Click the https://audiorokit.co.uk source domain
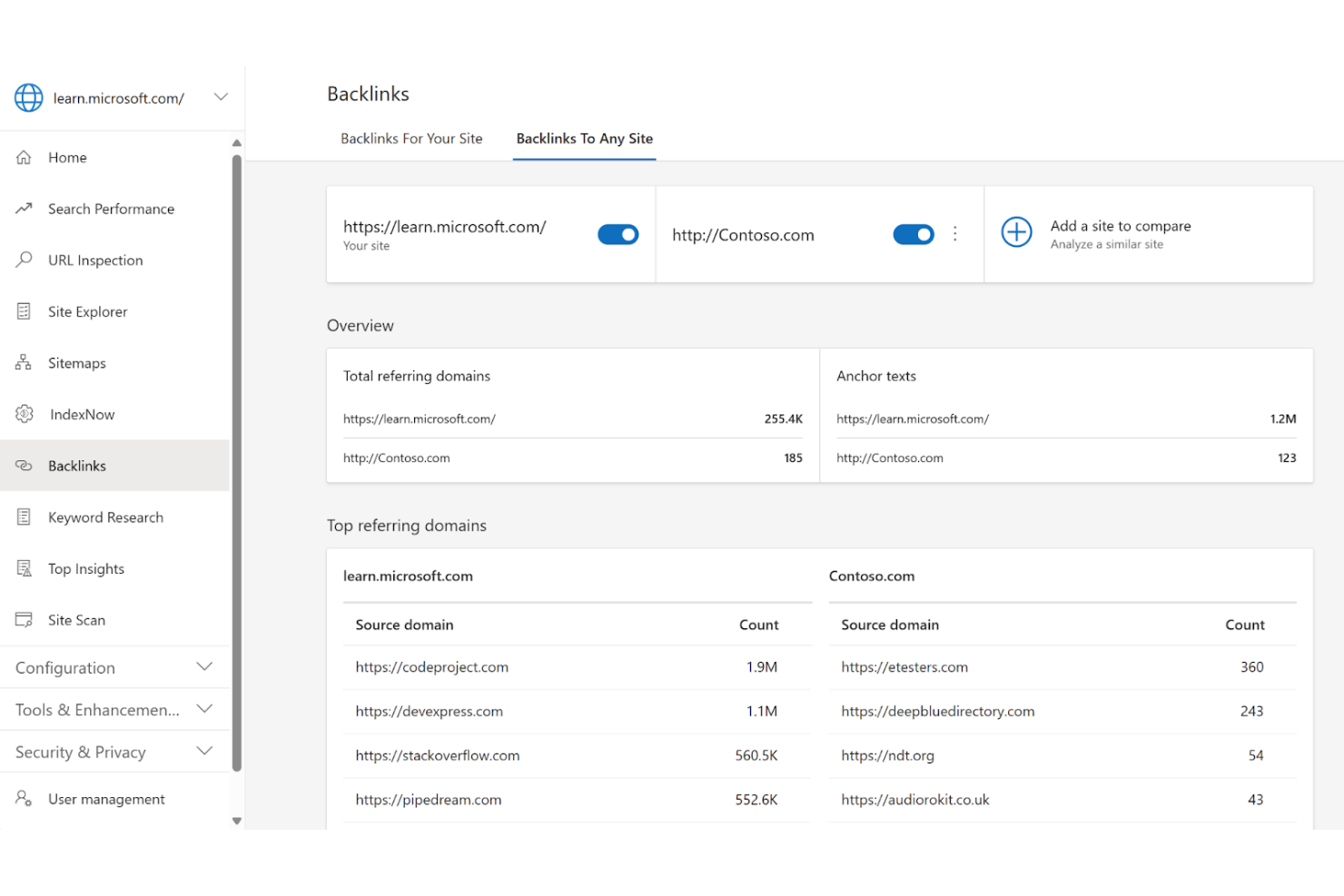Viewport: 1344px width, 896px height. pos(915,800)
